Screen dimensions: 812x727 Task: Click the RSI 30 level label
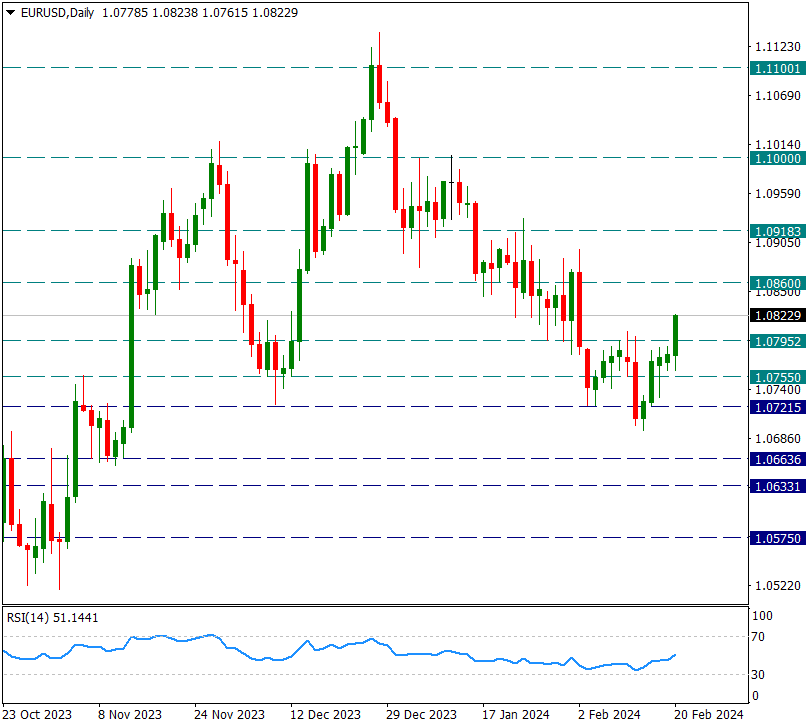click(758, 674)
